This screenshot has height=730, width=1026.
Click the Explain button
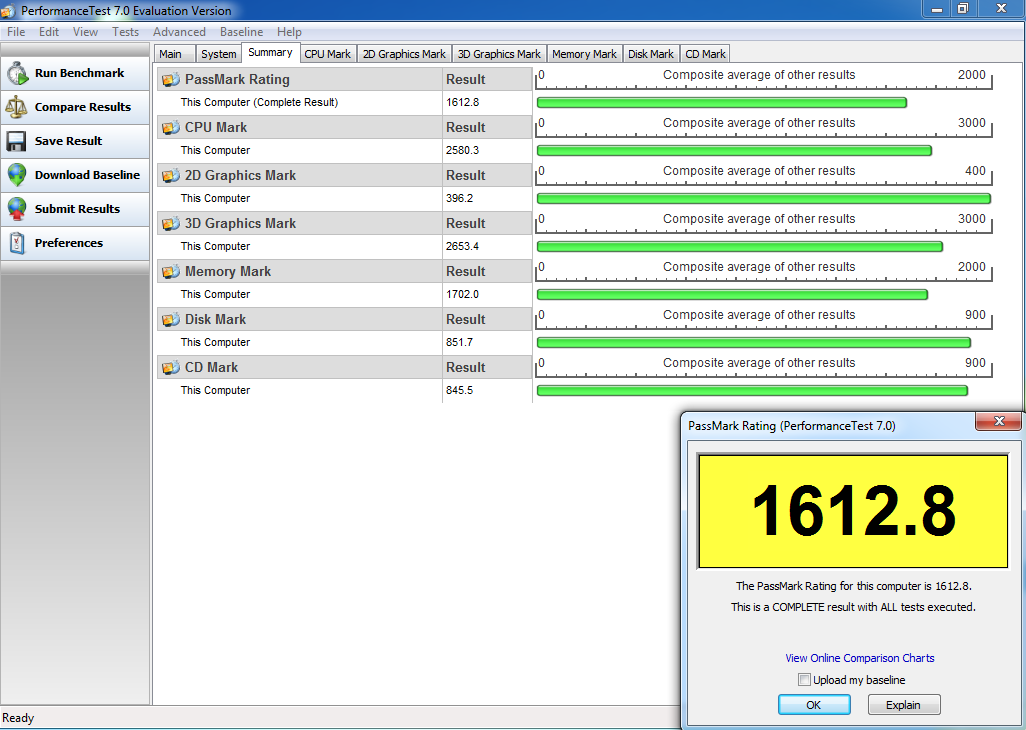click(x=903, y=705)
